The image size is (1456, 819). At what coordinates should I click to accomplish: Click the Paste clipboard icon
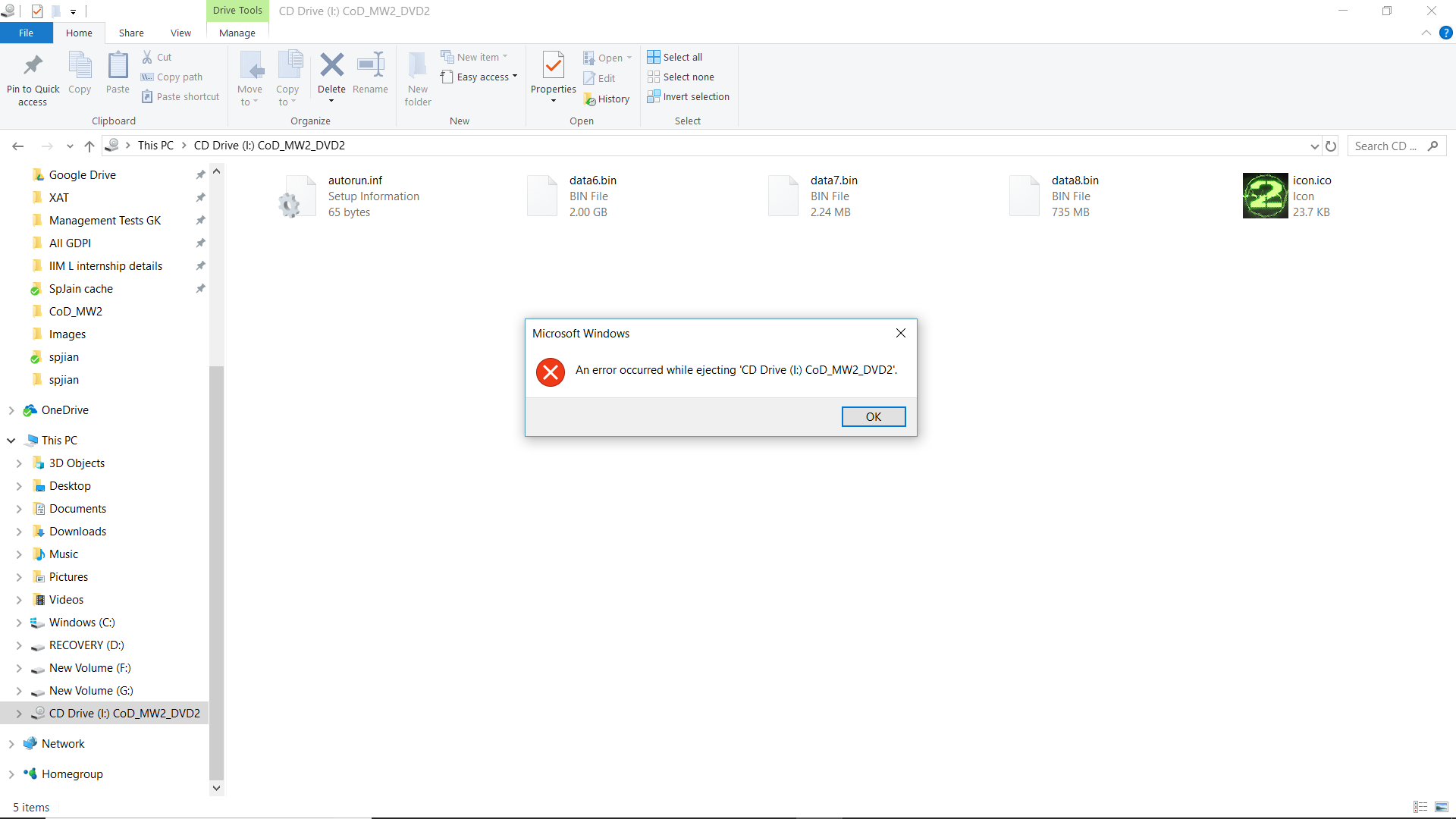[118, 65]
